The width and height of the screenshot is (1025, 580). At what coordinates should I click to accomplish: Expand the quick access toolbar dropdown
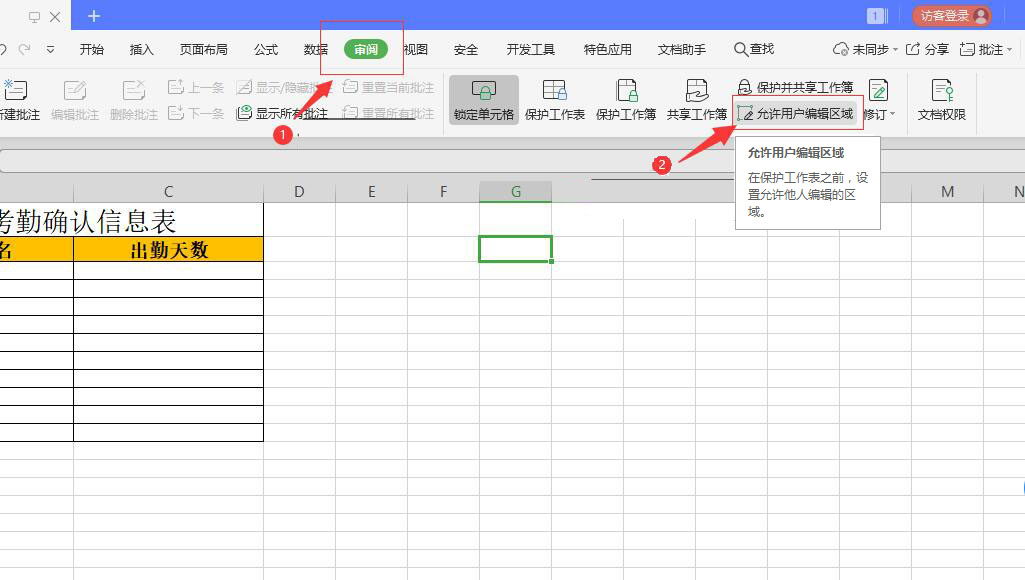click(x=50, y=49)
